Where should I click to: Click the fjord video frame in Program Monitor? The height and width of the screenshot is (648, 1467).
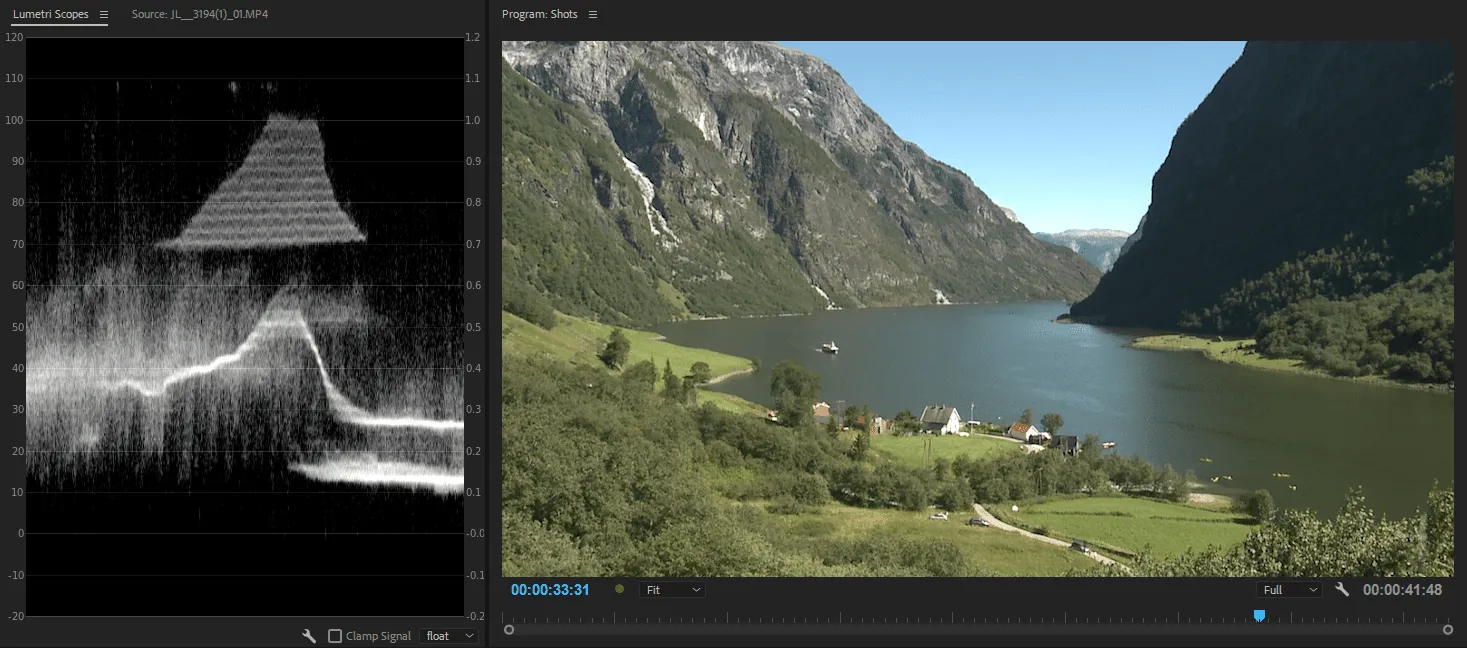(x=977, y=308)
